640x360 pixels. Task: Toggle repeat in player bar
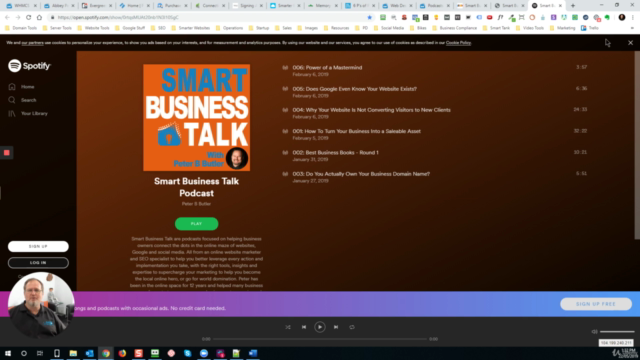click(x=351, y=327)
